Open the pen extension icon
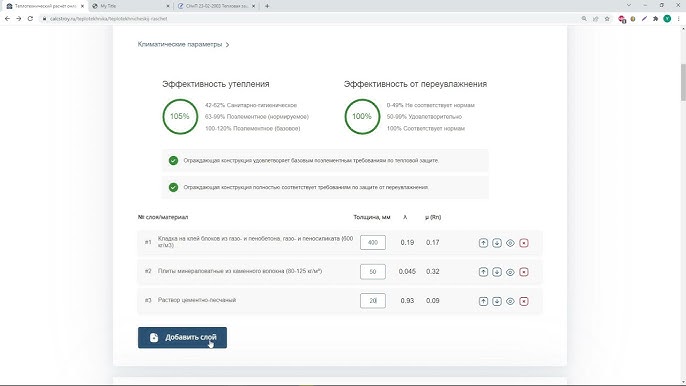Screen dimensions: 686x386 click(644, 19)
